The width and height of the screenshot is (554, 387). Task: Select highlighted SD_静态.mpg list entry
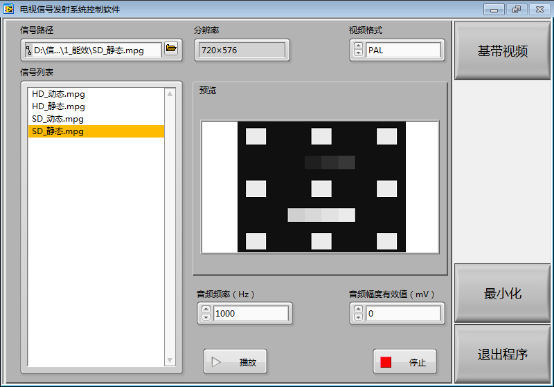coord(96,131)
